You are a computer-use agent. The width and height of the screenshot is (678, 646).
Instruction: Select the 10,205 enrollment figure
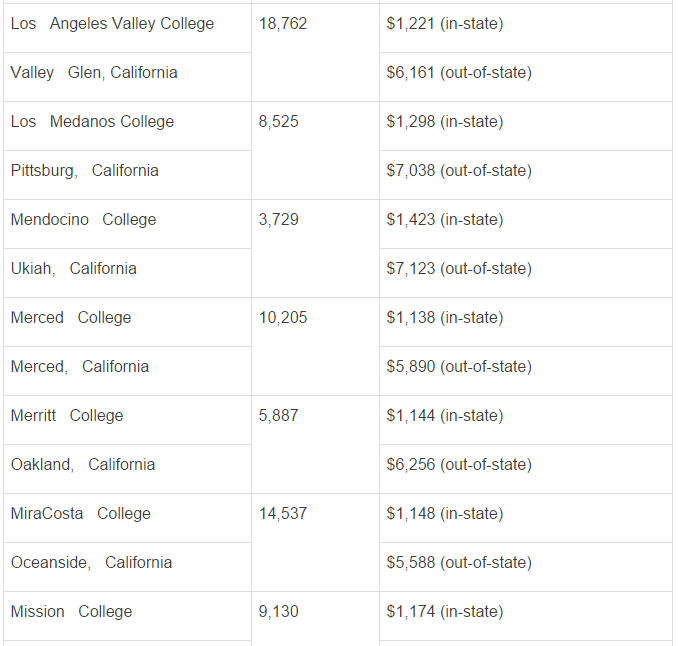[x=283, y=318]
